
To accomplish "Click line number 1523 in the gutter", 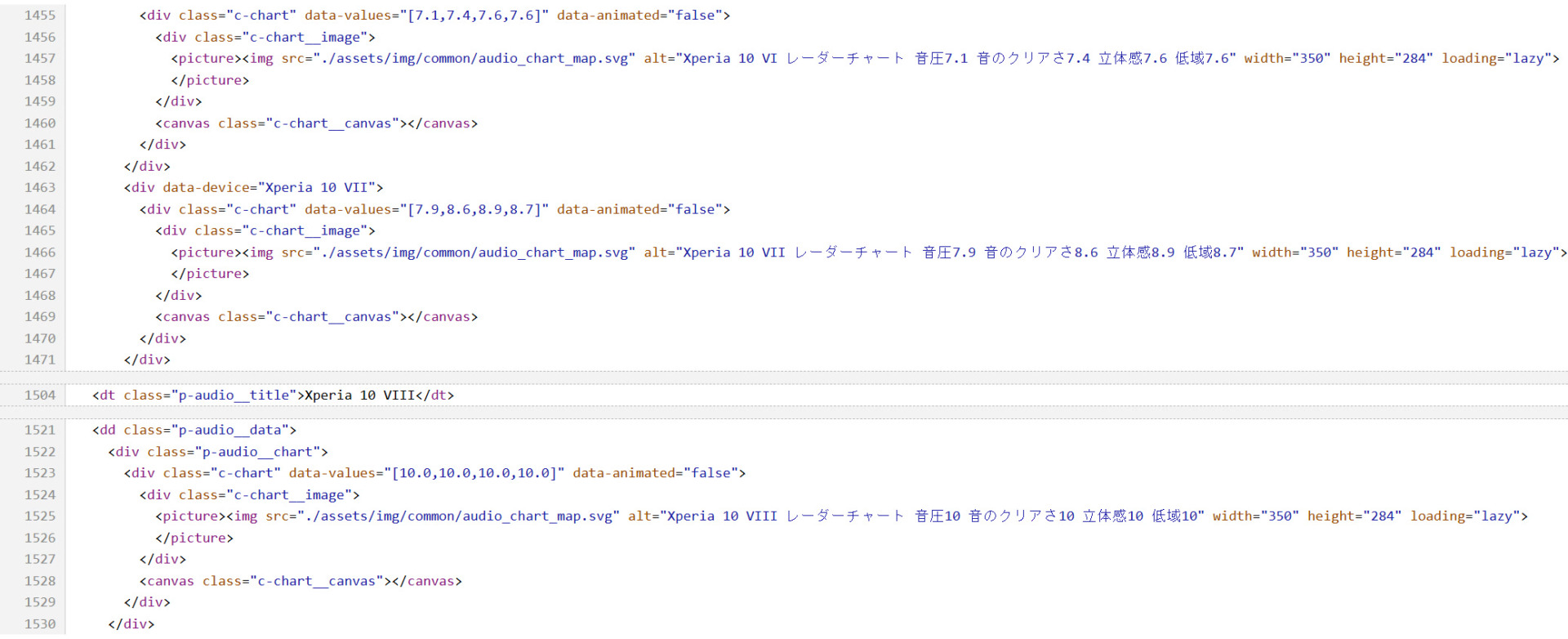I will (40, 473).
